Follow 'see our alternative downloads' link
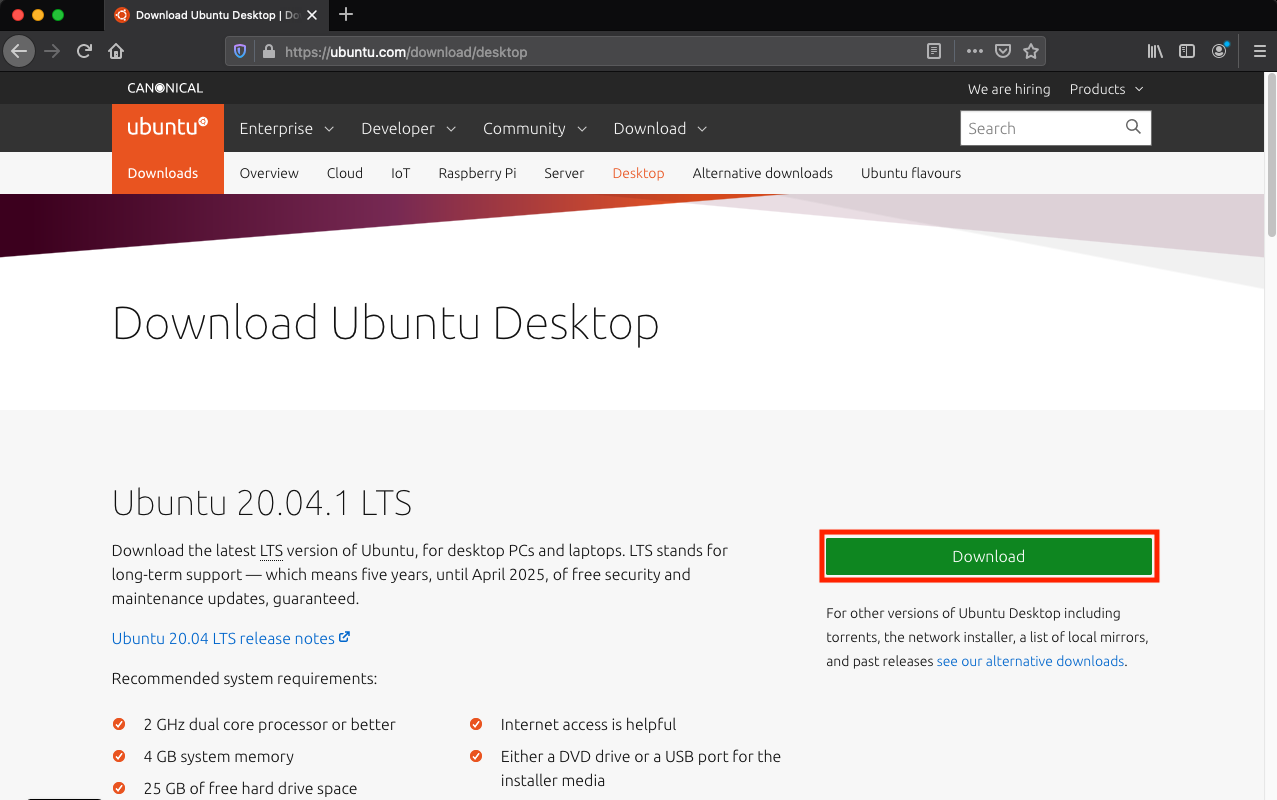The width and height of the screenshot is (1277, 800). pyautogui.click(x=1030, y=661)
